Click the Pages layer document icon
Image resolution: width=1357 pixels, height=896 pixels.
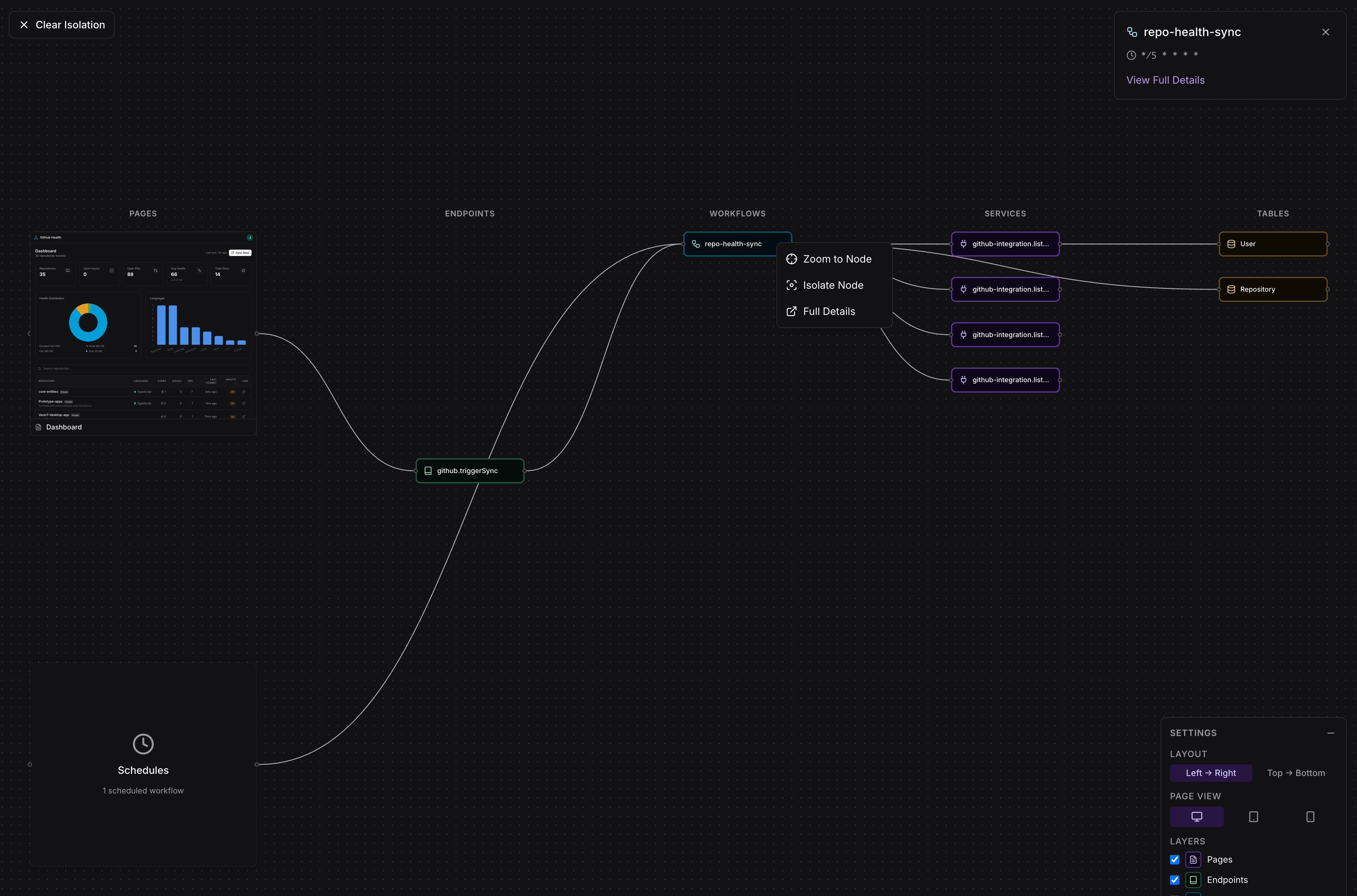pyautogui.click(x=1193, y=860)
